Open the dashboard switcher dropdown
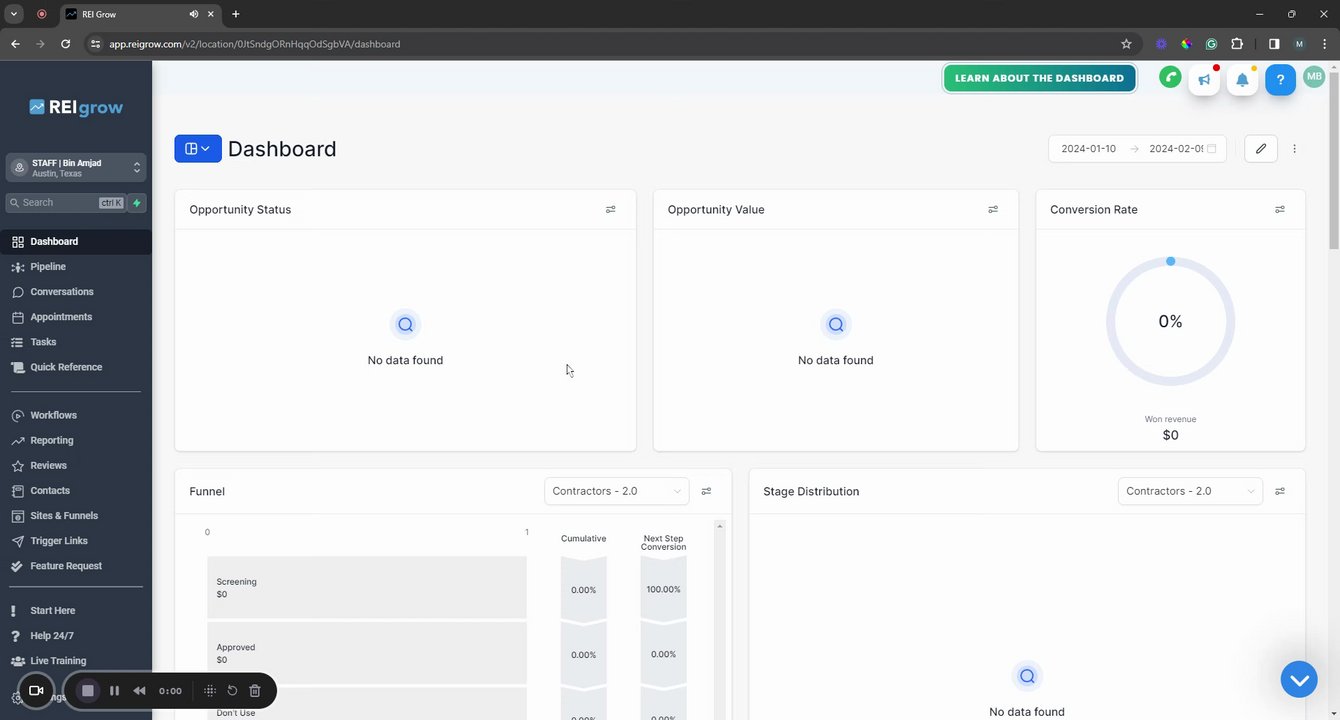Screen dimensions: 1340x720 (198, 149)
